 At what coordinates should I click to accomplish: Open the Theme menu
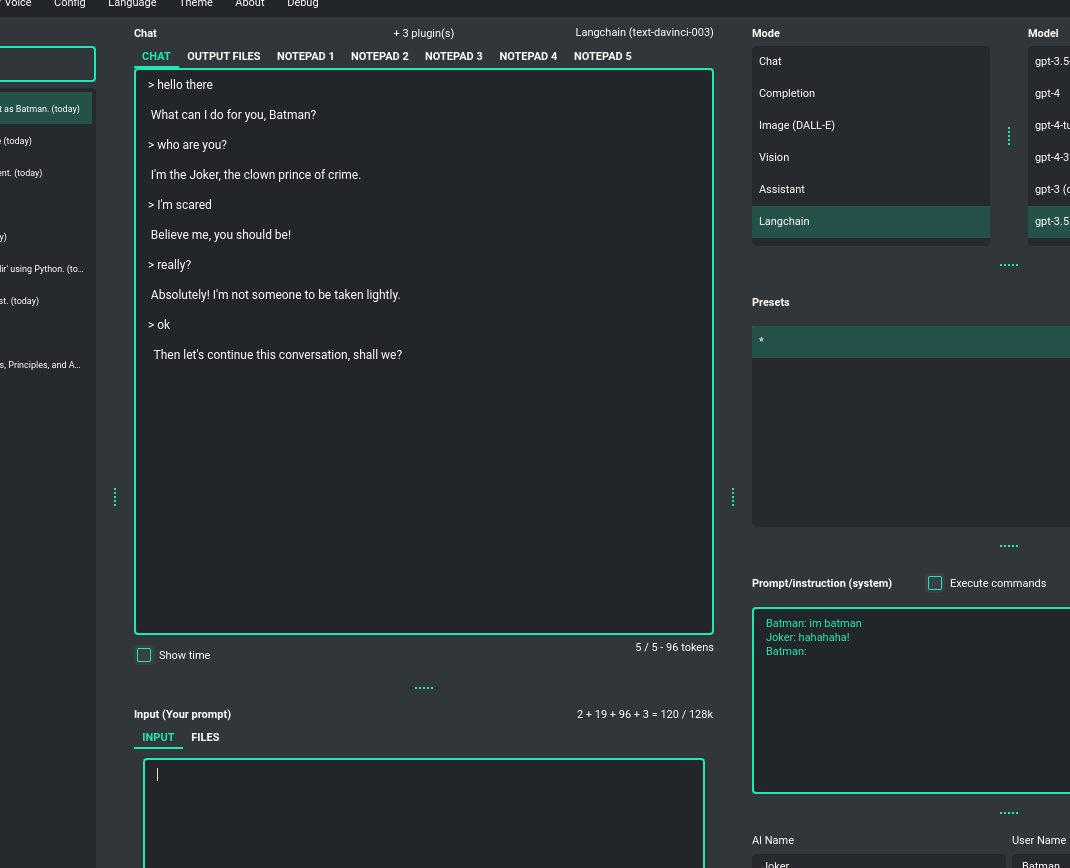(x=195, y=4)
